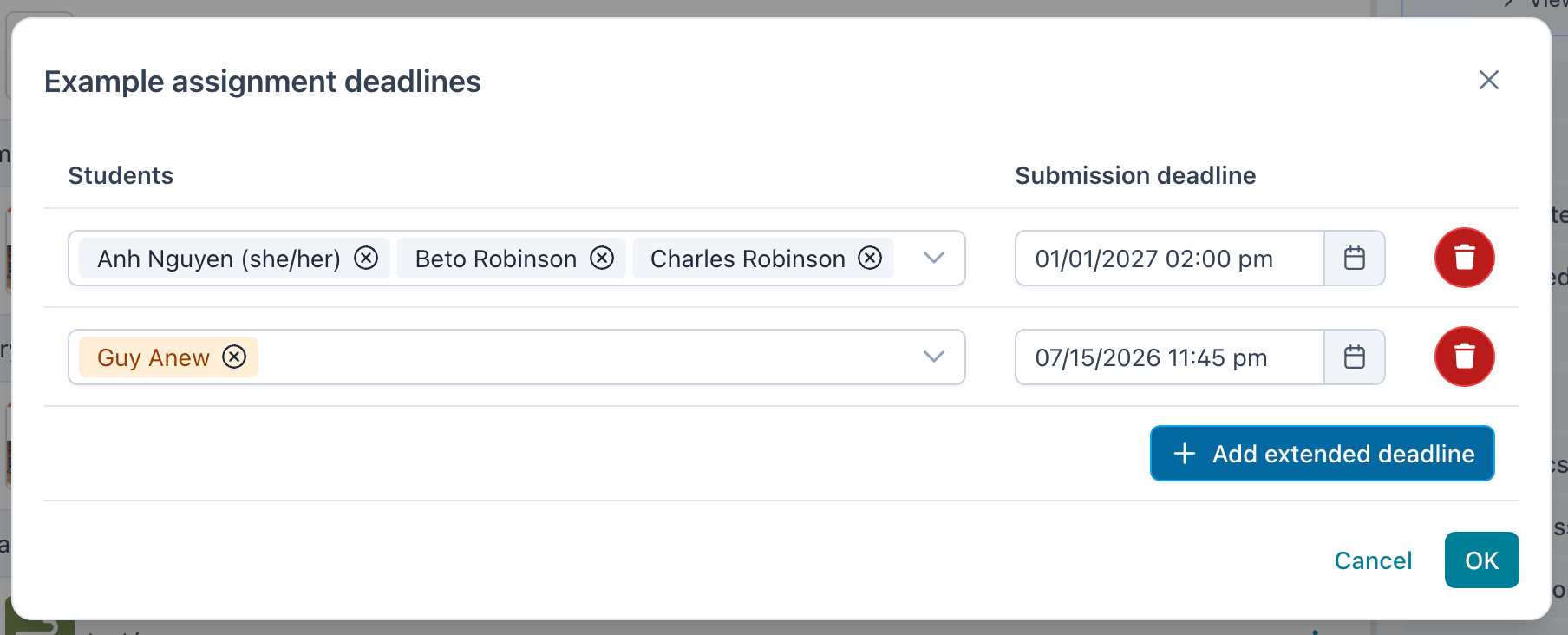This screenshot has width=1568, height=635.
Task: Remove Guy Anew from second deadline row
Action: [234, 357]
